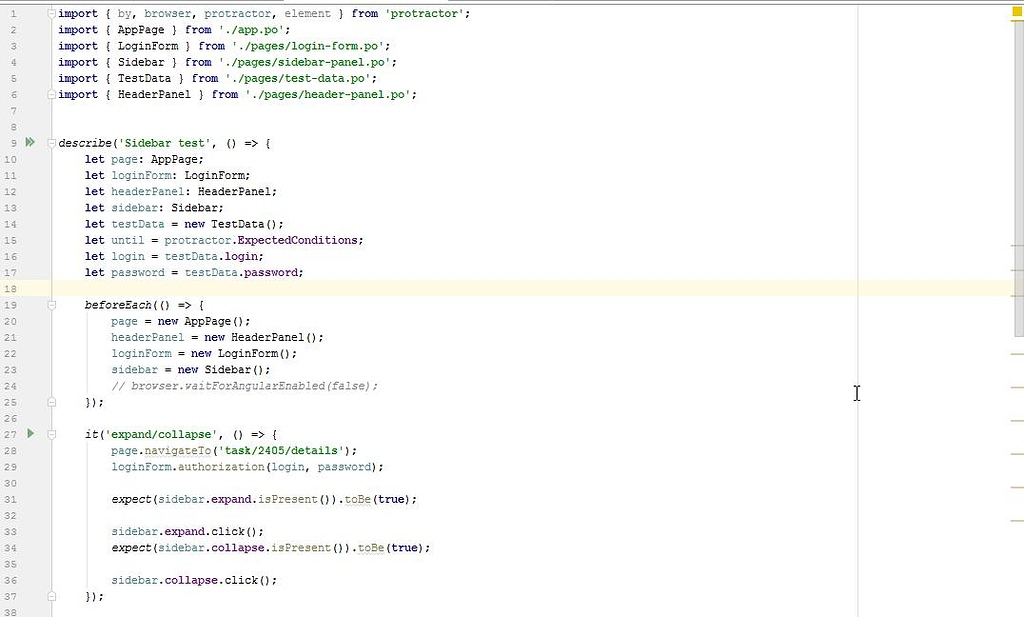Run the 'Sidebar test' describe suite from gutter
The image size is (1024, 617).
tap(30, 143)
